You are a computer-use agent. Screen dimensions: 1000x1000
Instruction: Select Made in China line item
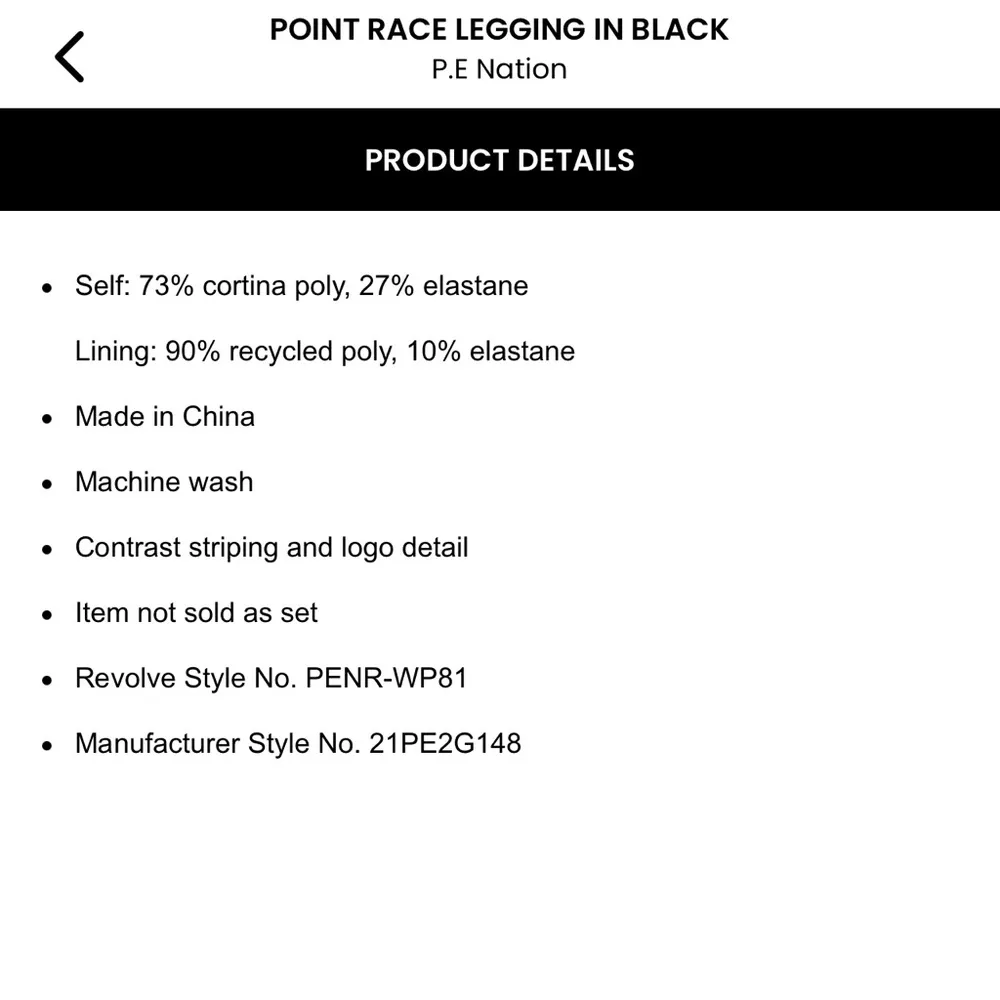coord(164,417)
